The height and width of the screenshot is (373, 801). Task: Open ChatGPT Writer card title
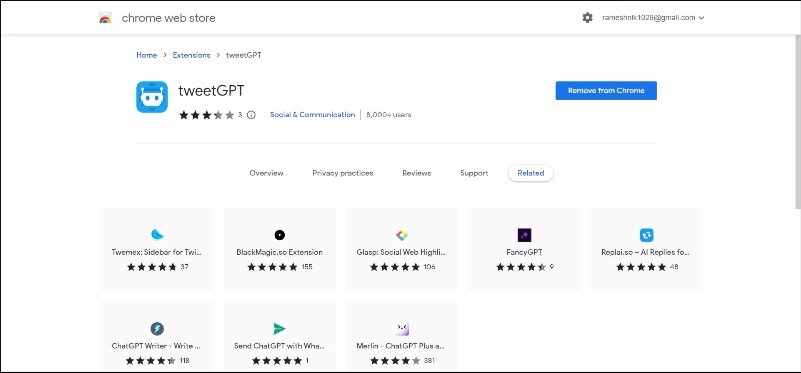157,345
